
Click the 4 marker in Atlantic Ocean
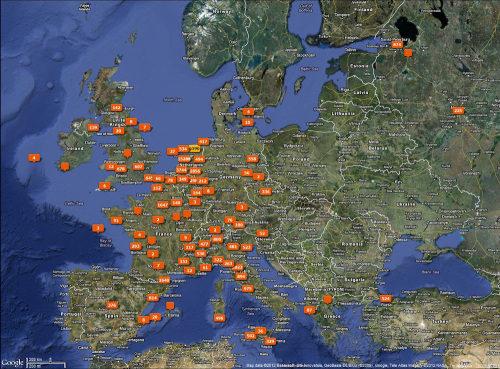34,158
